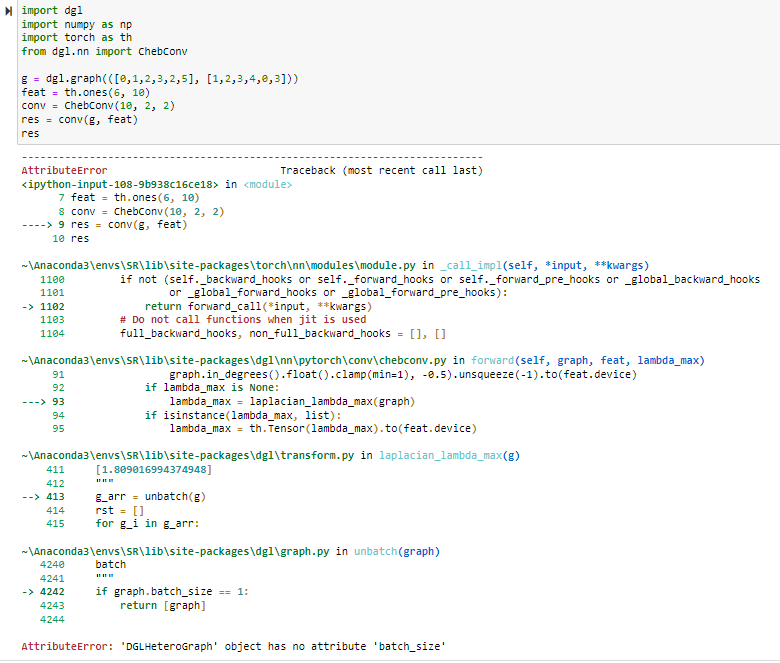Image resolution: width=780 pixels, height=663 pixels.
Task: Click the run cell play icon
Action: coord(8,11)
